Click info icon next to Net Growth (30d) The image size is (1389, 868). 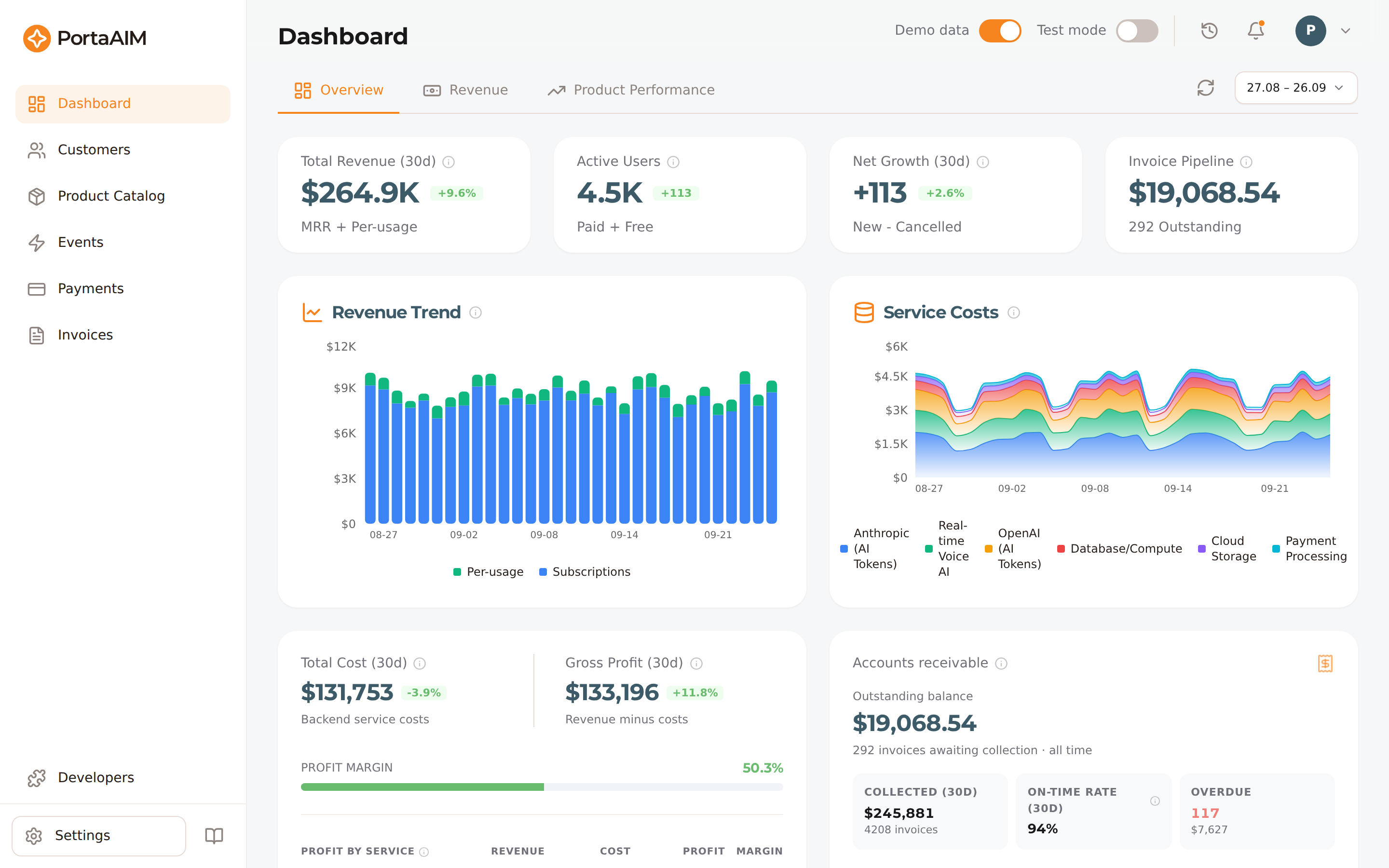pos(982,163)
